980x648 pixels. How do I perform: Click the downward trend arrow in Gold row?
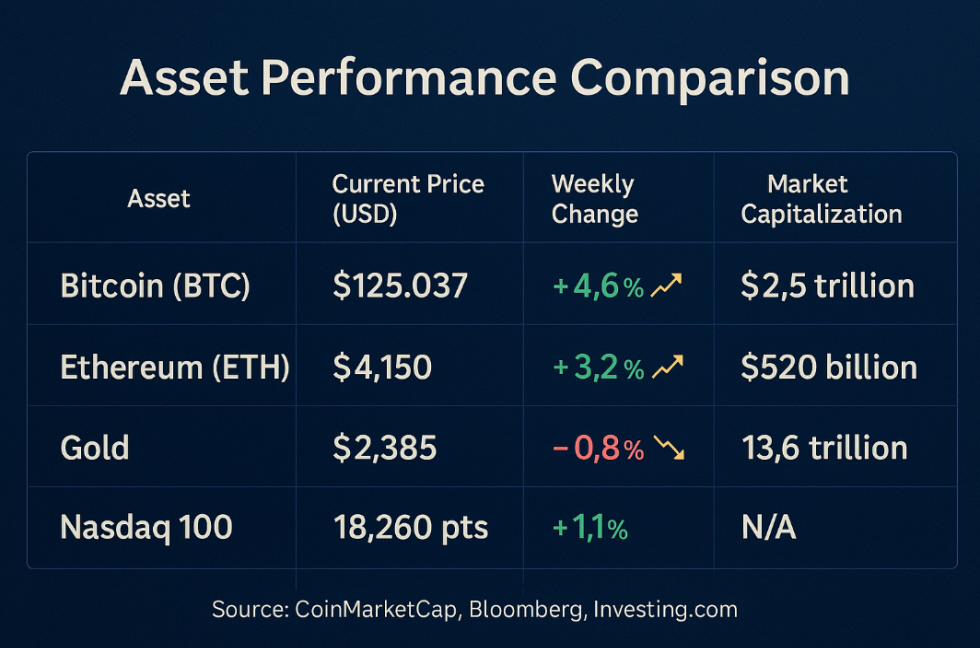668,449
